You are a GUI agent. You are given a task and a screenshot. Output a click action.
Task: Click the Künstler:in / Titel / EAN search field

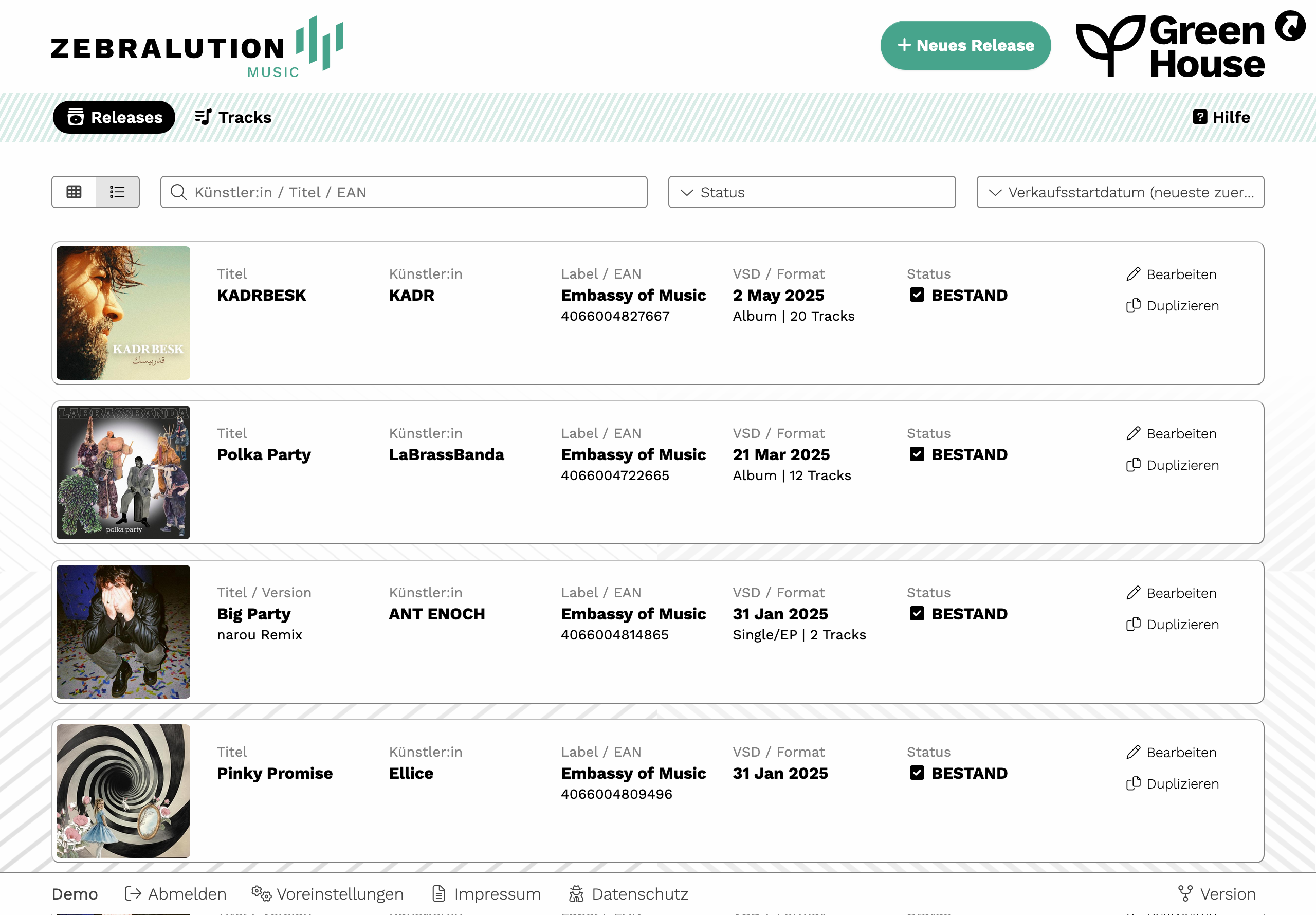coord(404,192)
